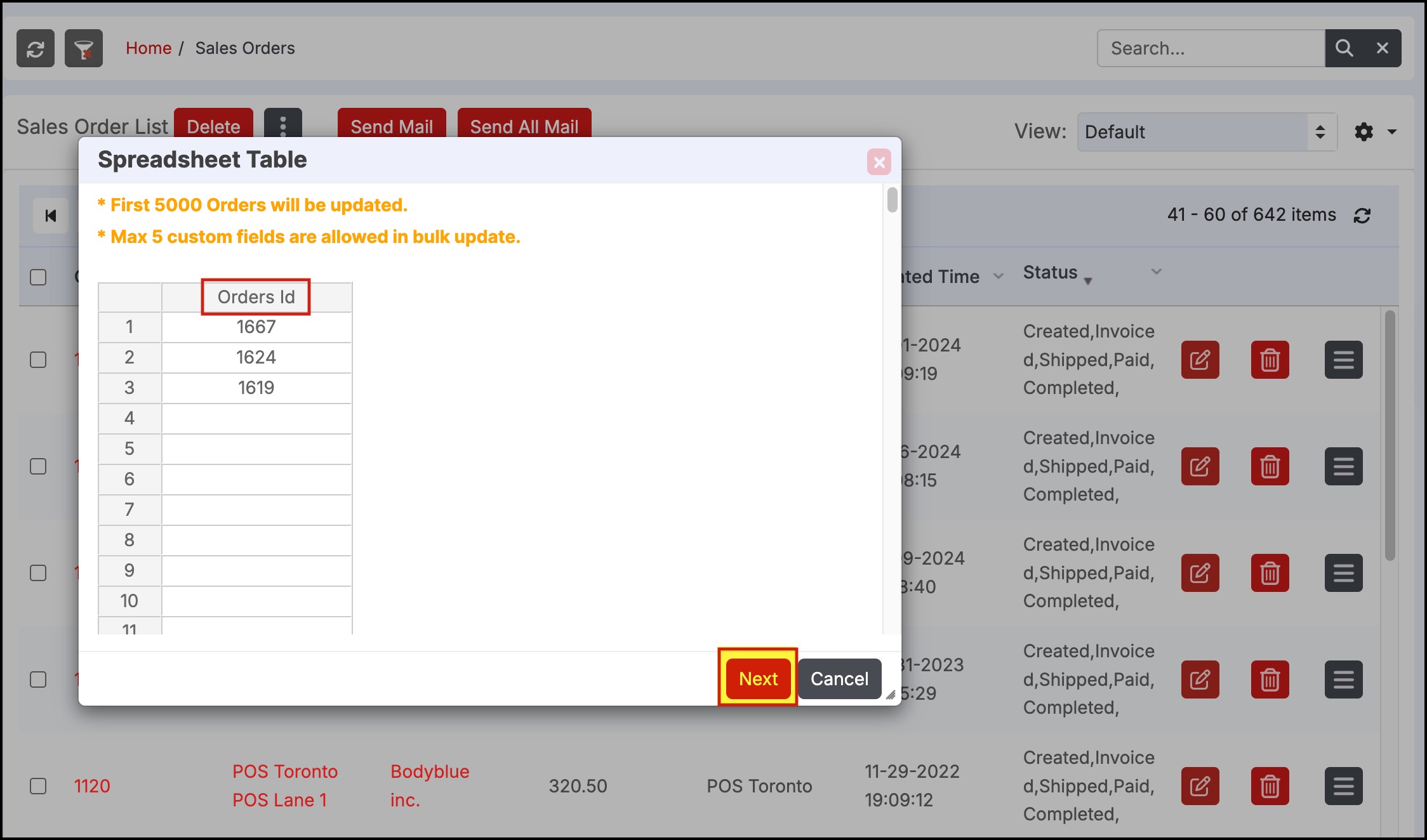Go to first page with skip-back icon
1427x840 pixels.
click(51, 216)
